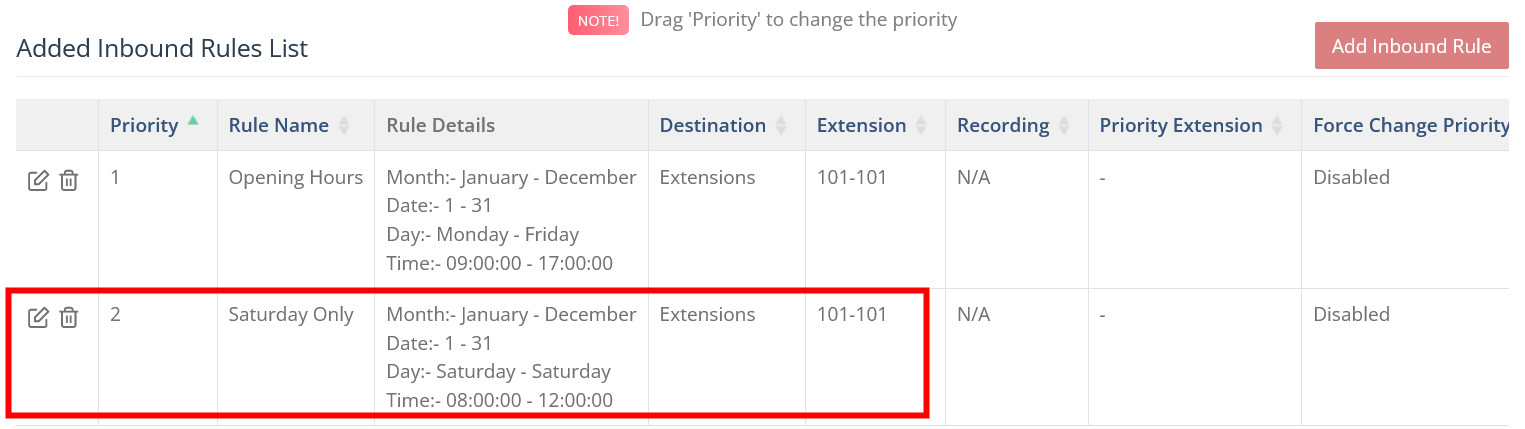Select priority 1 cell to drag
Screen dimensions: 1525x429
point(115,177)
